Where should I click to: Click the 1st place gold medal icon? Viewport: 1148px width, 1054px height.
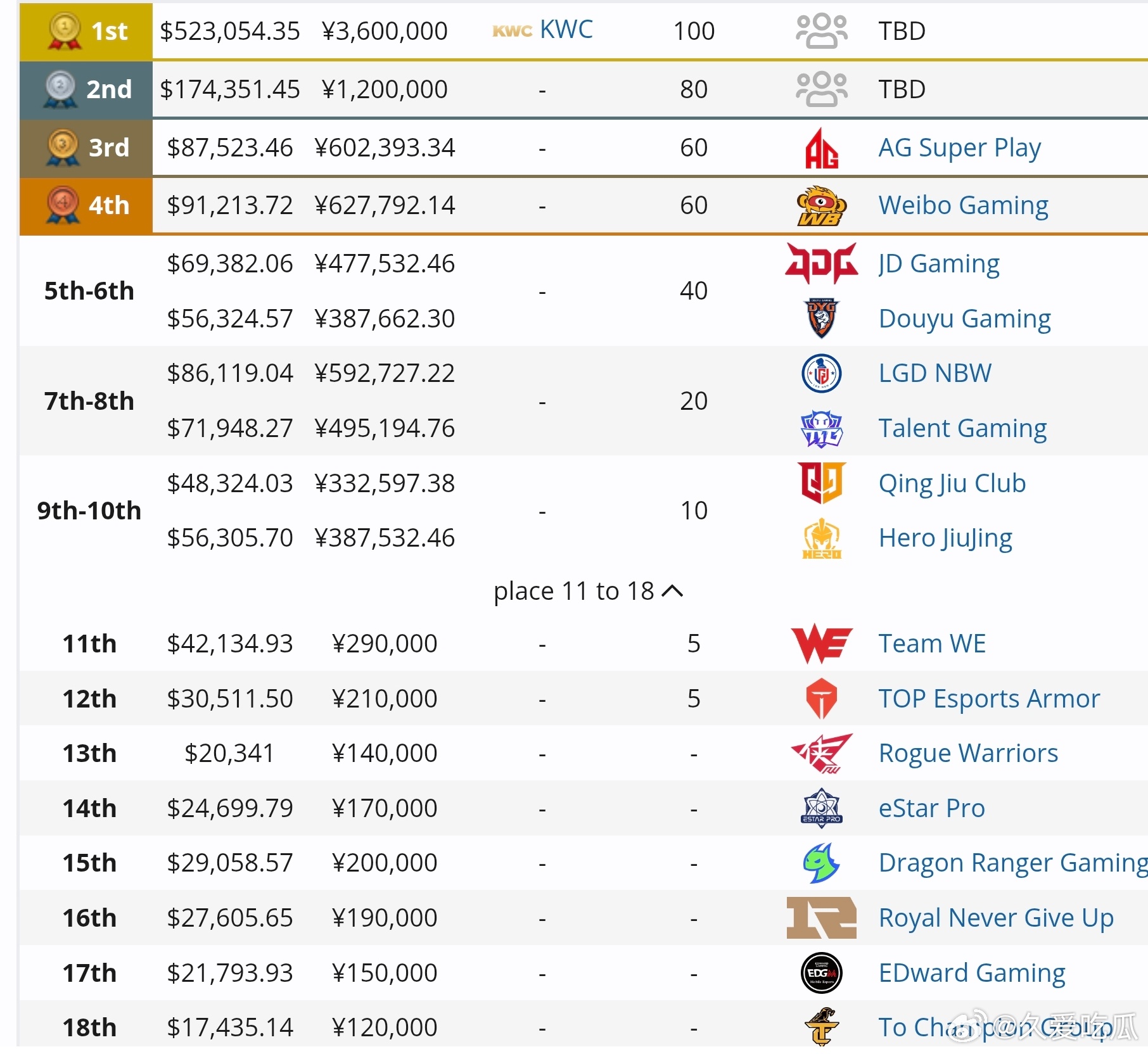pos(65,31)
